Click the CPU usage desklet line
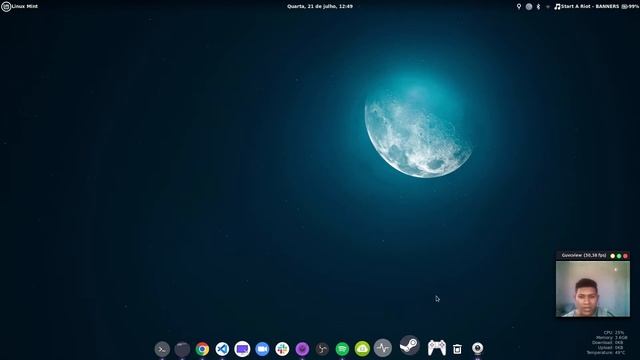Viewport: 640px width, 360px height. (613, 333)
